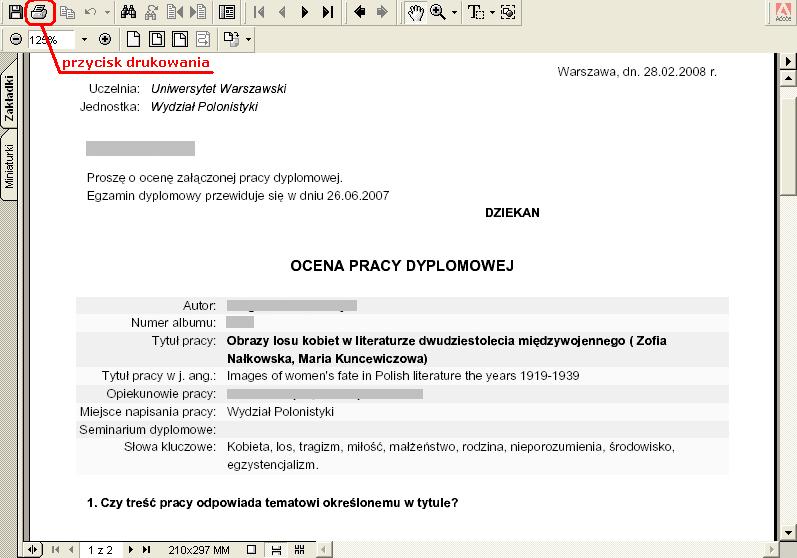The height and width of the screenshot is (558, 797).
Task: Click the English title 'Images of women's fate…'
Action: 403,376
